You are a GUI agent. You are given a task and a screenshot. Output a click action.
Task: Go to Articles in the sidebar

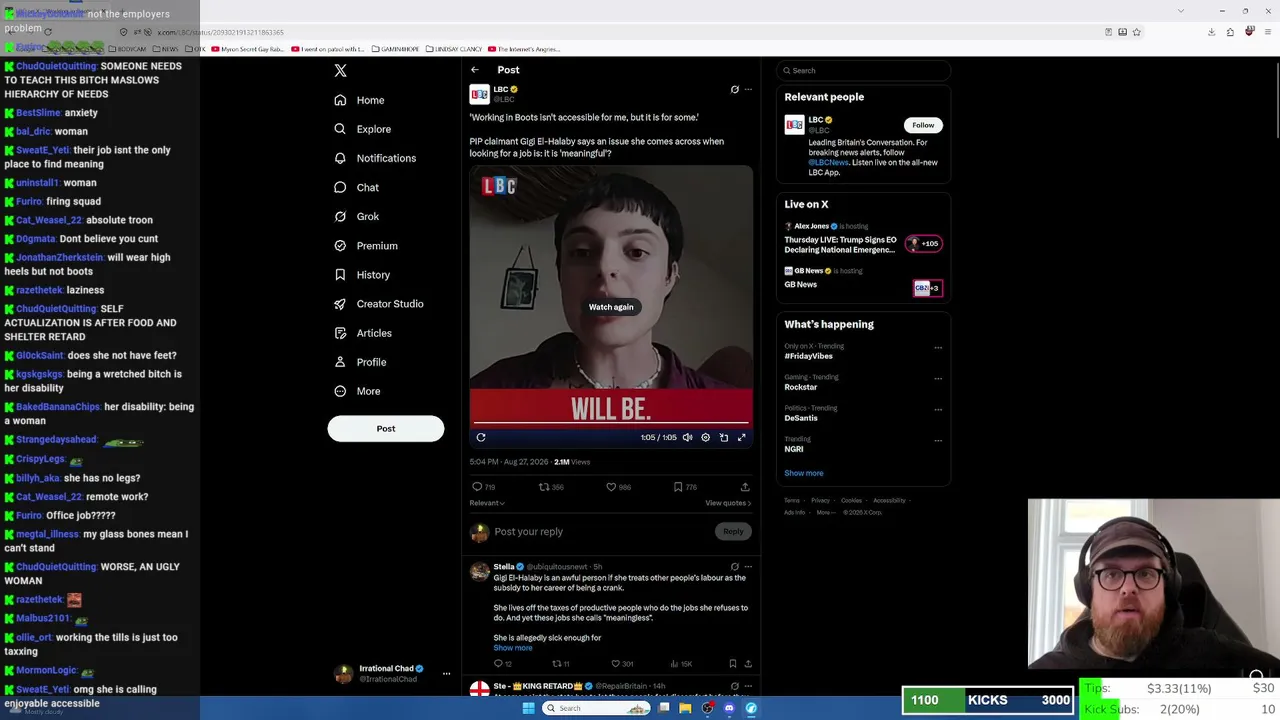362,333
